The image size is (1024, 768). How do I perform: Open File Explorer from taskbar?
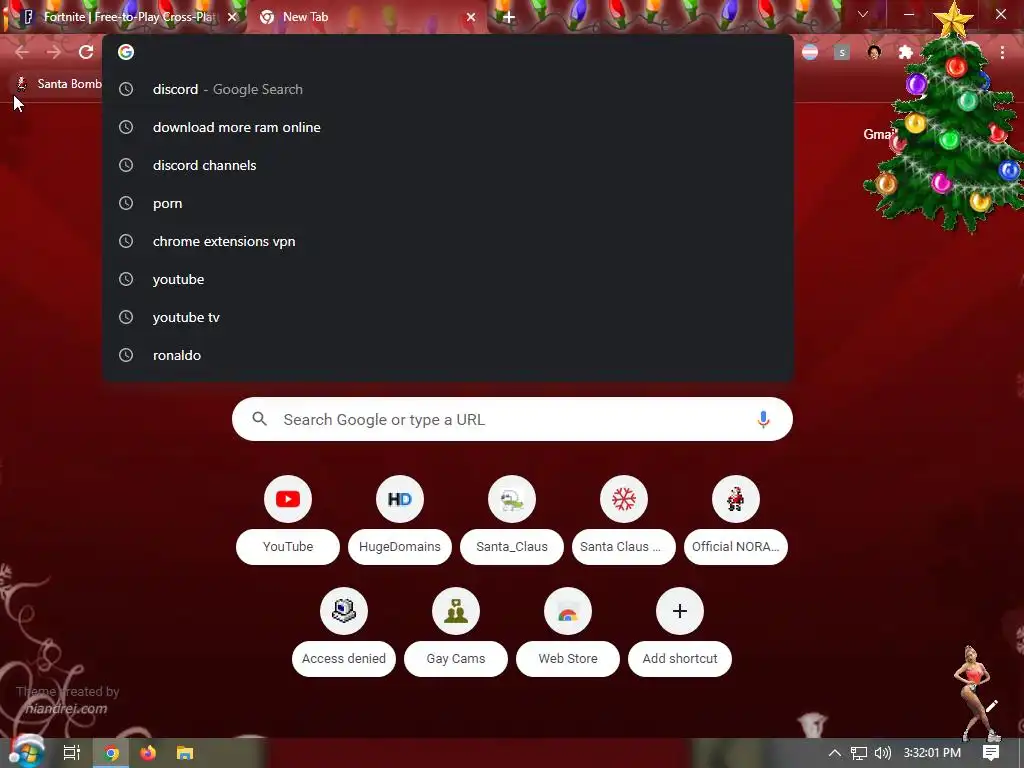(185, 753)
